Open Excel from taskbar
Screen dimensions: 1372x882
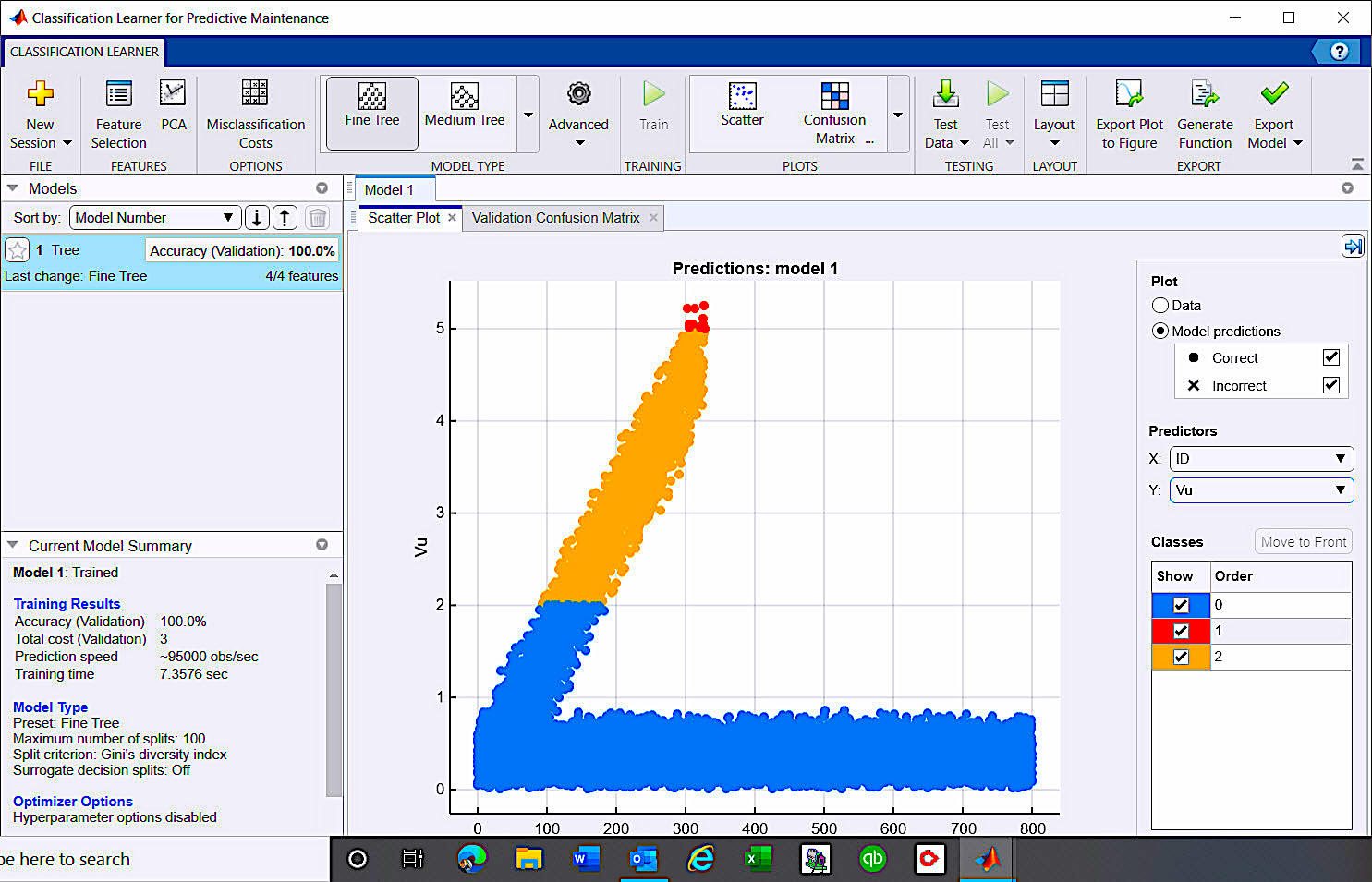758,859
